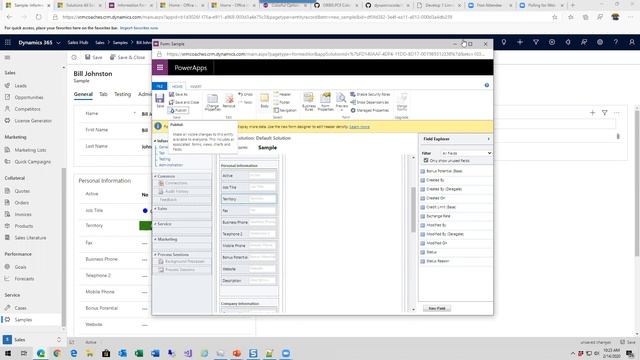The width and height of the screenshot is (640, 360).
Task: Open Opportunities in the Dynamics sitemap
Action: [x=29, y=98]
